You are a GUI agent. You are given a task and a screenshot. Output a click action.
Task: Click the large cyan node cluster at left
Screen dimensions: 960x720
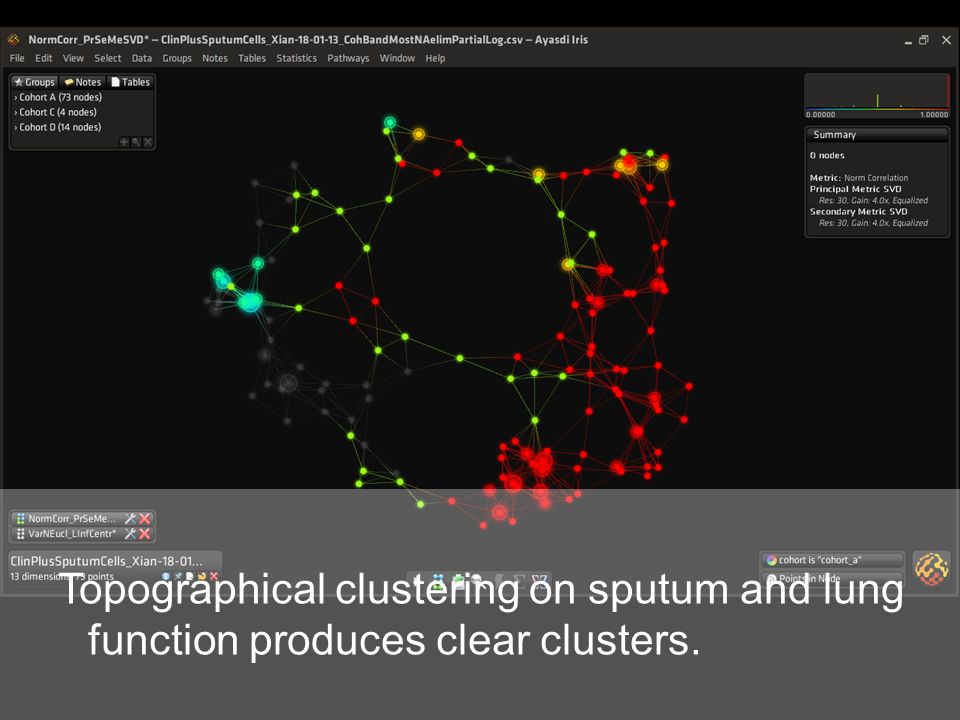tap(250, 302)
